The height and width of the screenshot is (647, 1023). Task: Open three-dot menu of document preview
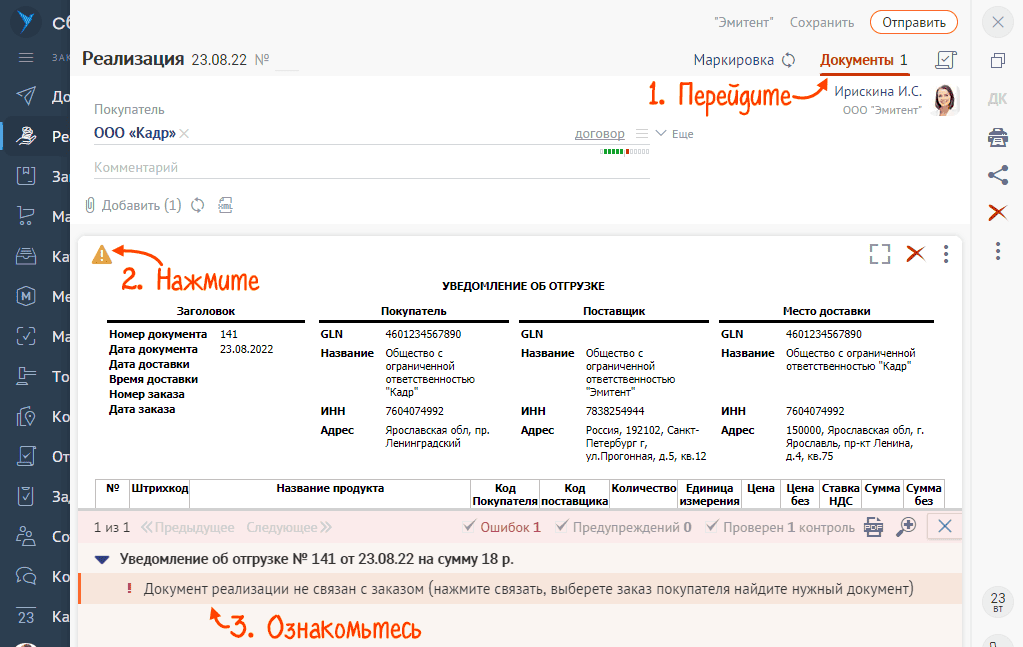(946, 254)
